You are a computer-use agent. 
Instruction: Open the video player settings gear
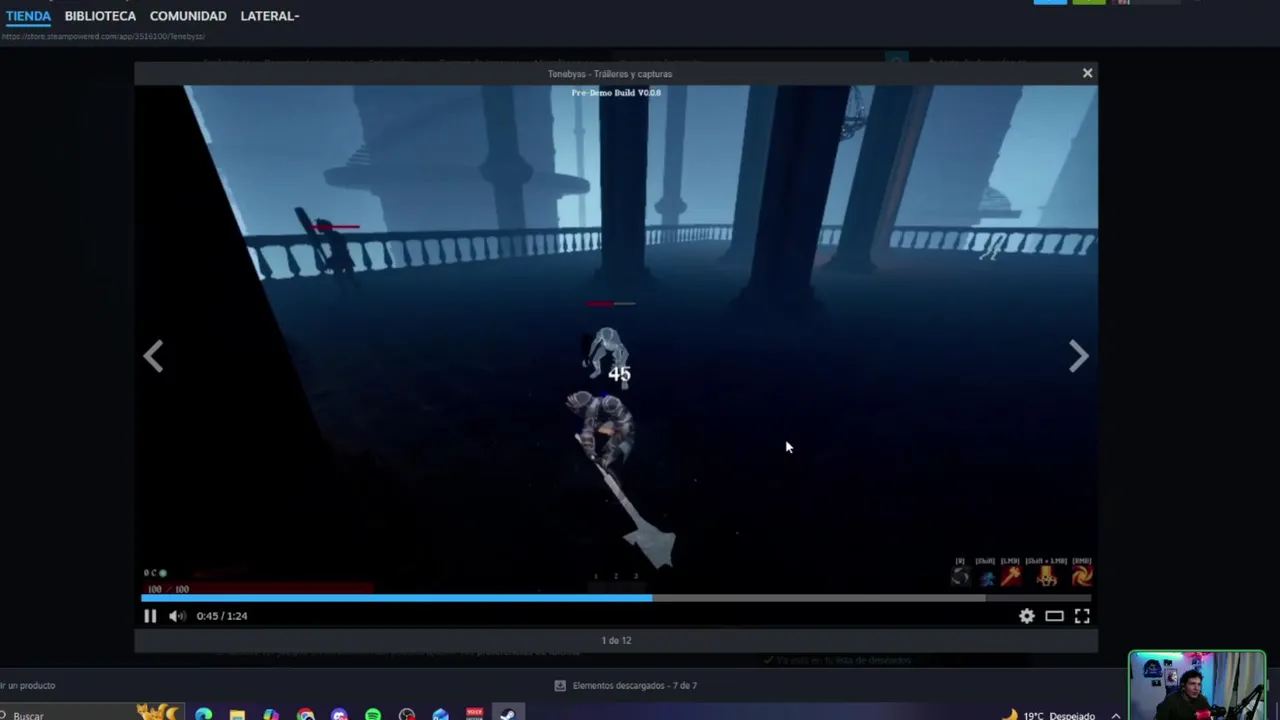(1027, 616)
